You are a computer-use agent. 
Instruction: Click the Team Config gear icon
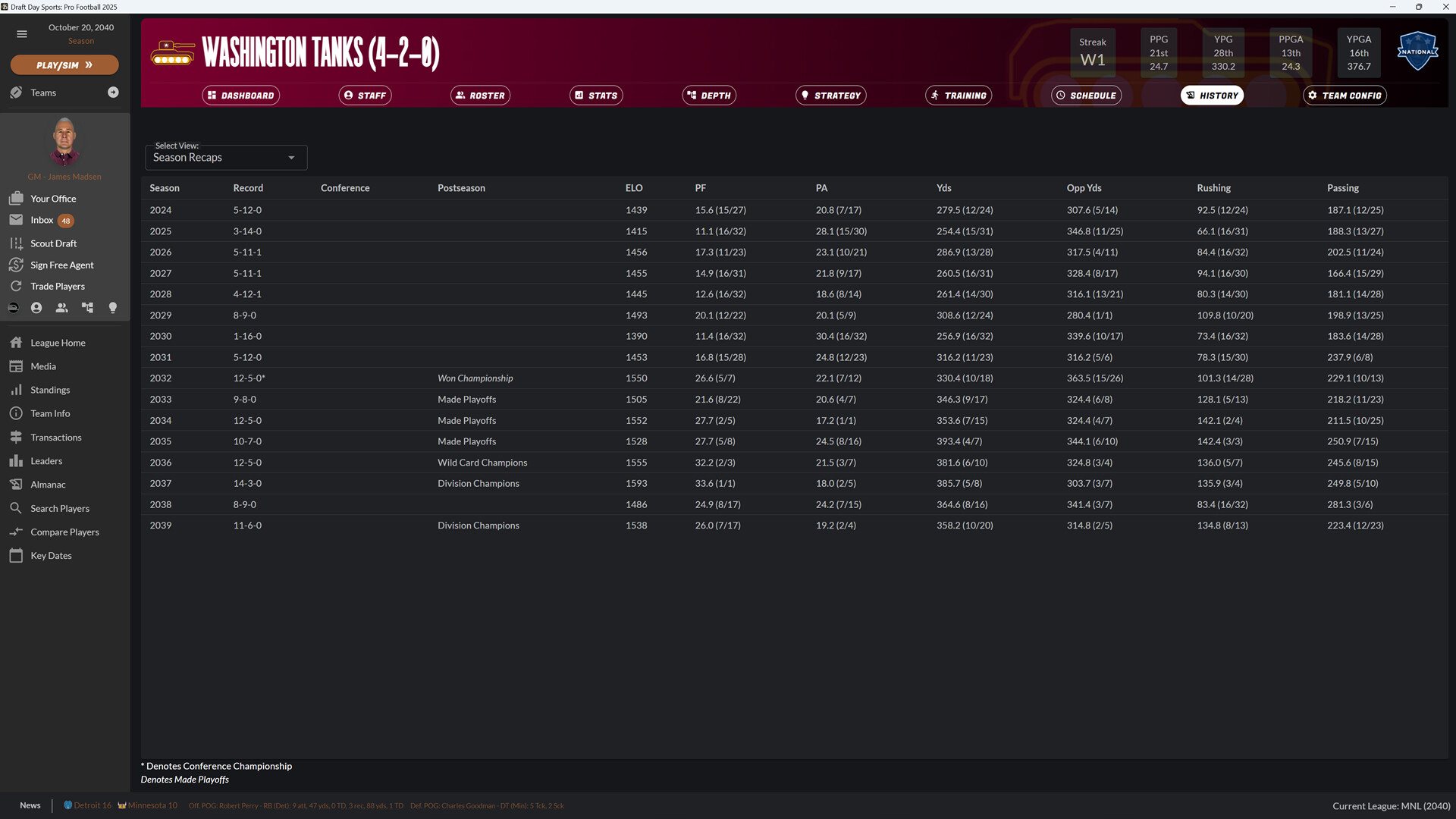[x=1314, y=95]
